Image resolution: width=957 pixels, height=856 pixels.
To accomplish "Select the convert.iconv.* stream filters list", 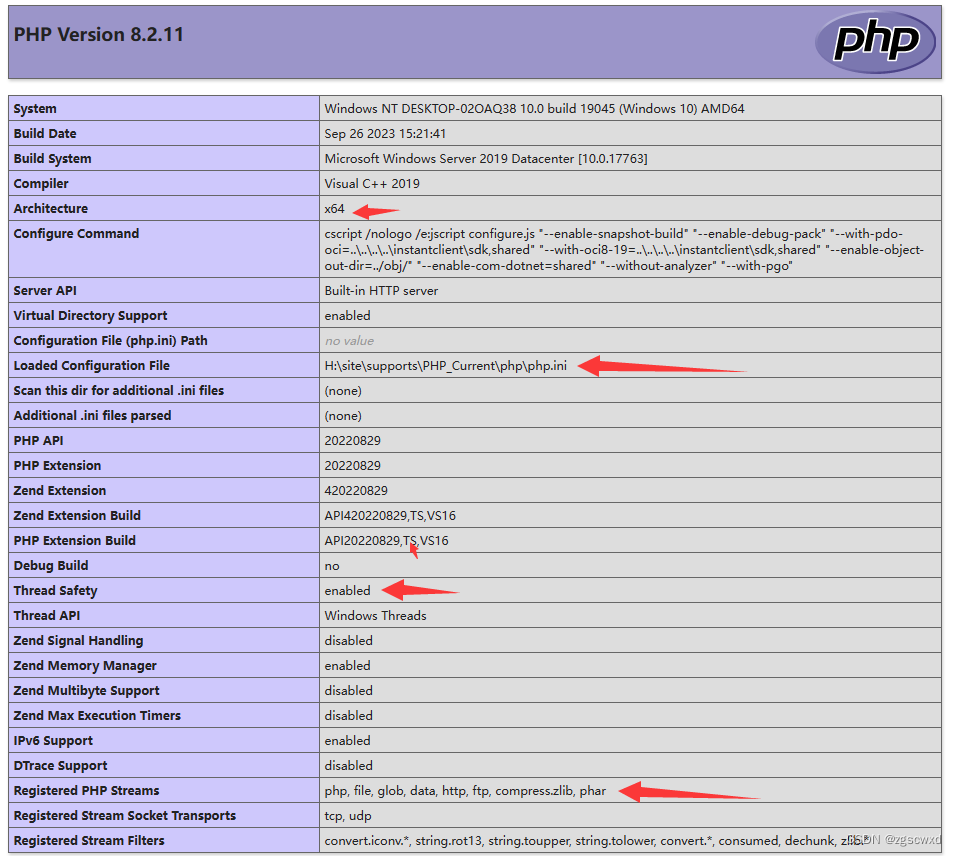I will 597,841.
